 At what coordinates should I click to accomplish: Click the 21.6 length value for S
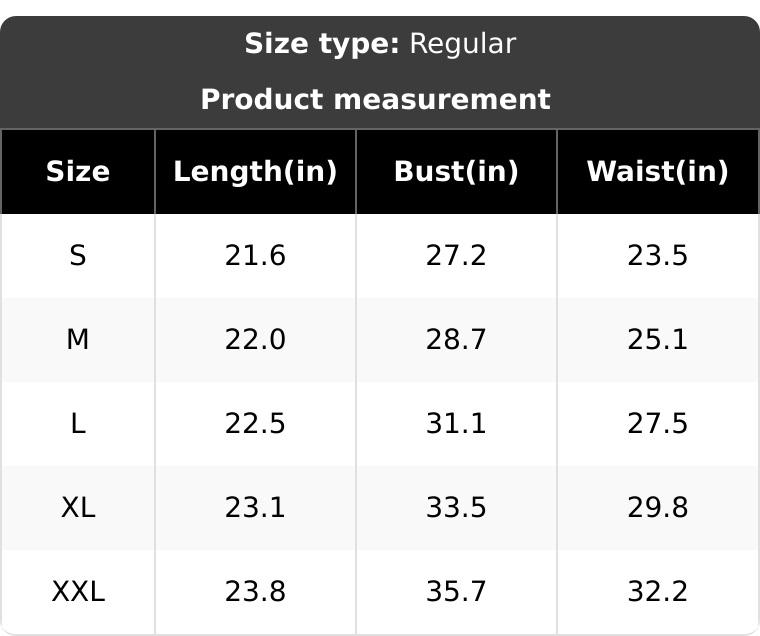(x=255, y=255)
